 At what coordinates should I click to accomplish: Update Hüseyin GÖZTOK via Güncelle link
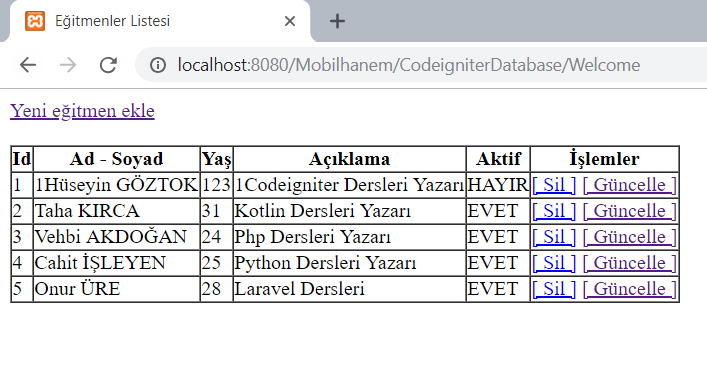click(630, 185)
